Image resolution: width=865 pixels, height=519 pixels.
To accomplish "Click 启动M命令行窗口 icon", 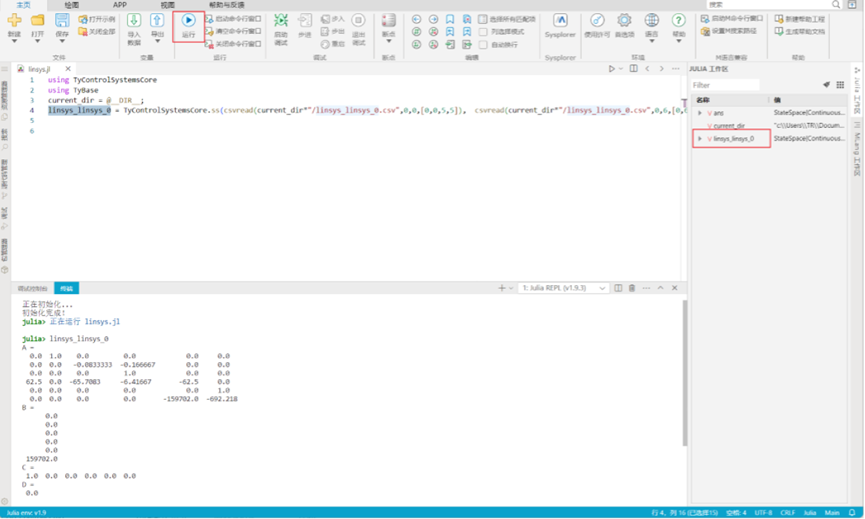I will (705, 19).
